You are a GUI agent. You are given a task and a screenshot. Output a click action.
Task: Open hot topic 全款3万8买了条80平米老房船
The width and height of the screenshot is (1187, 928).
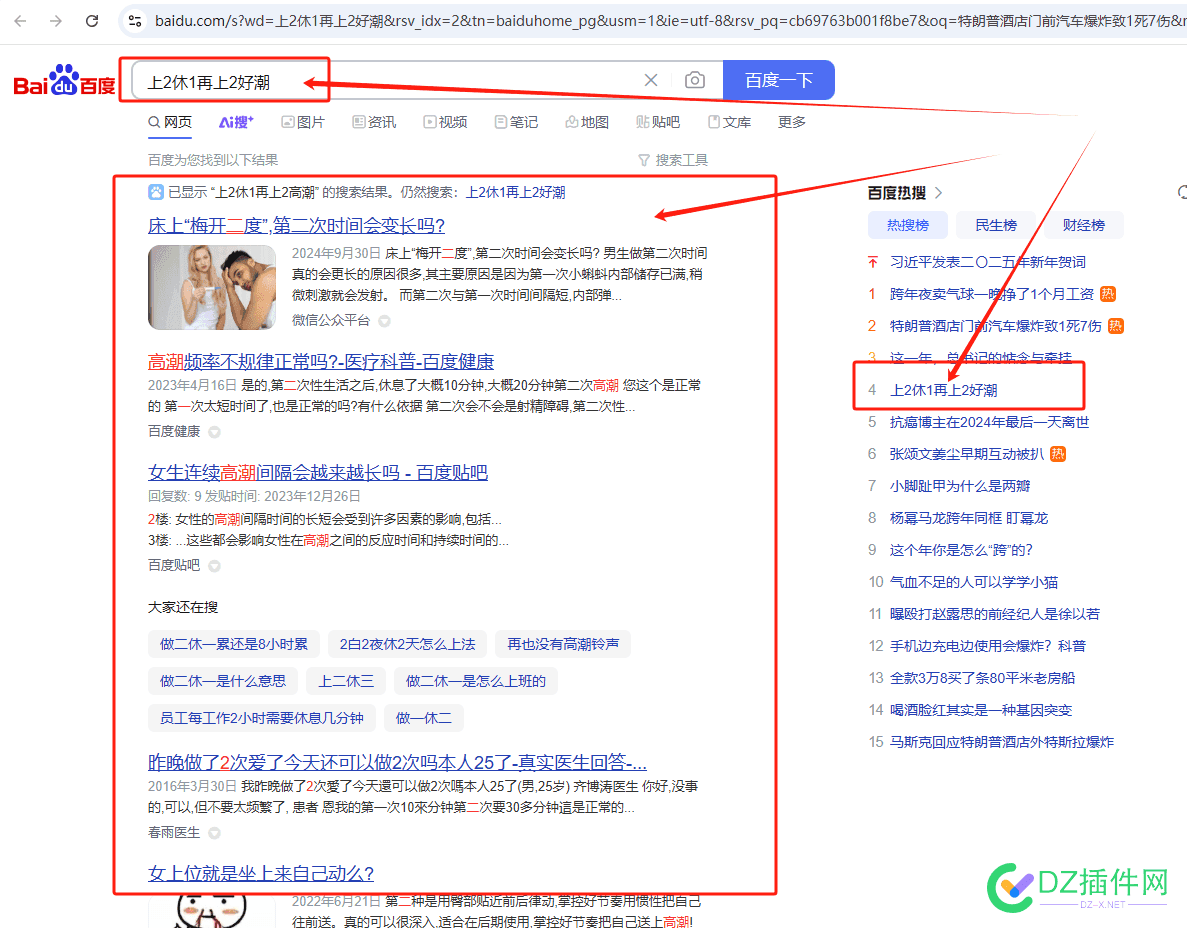[x=983, y=678]
